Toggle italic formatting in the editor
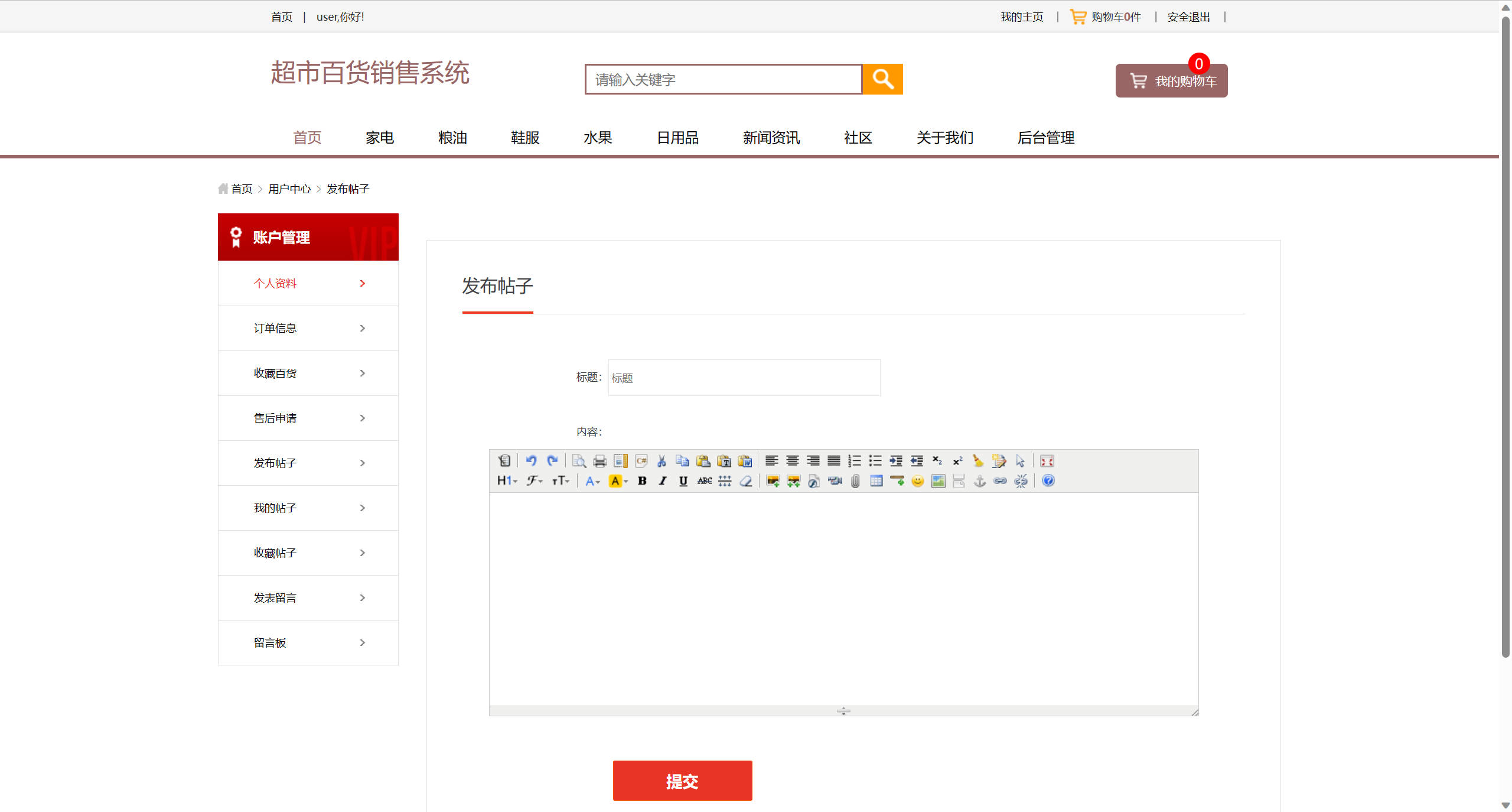Viewport: 1512px width, 812px height. (x=662, y=480)
